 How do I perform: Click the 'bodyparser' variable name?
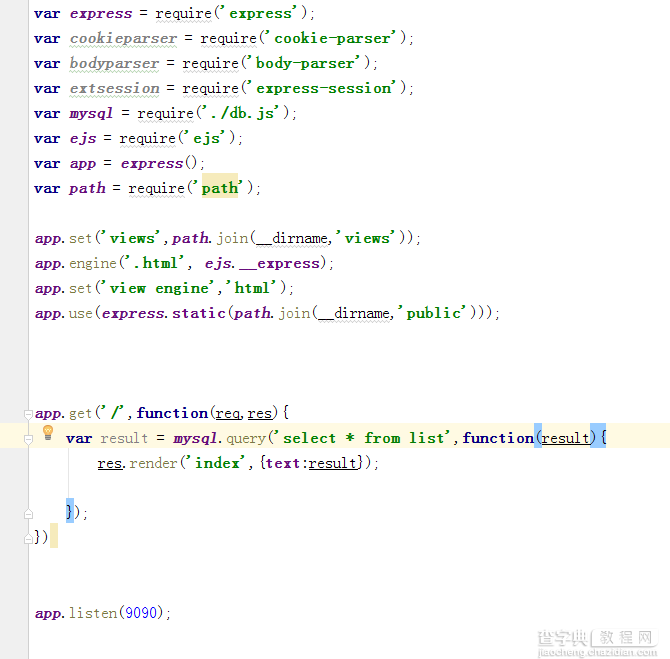[114, 63]
